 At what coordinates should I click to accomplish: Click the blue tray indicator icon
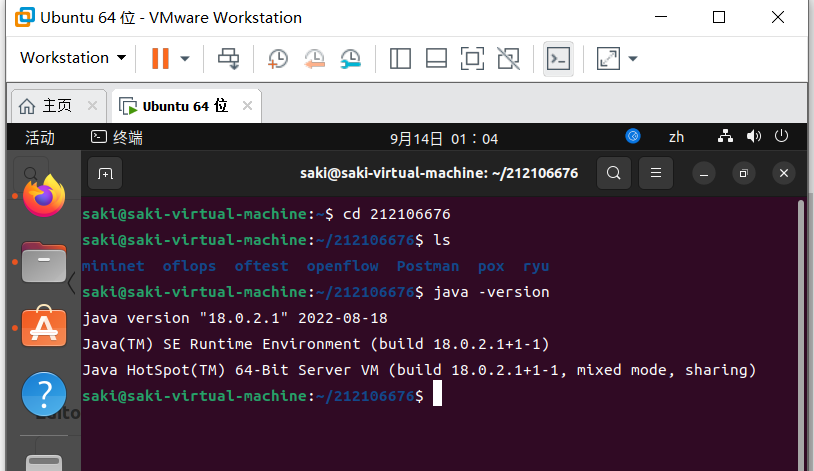[633, 136]
